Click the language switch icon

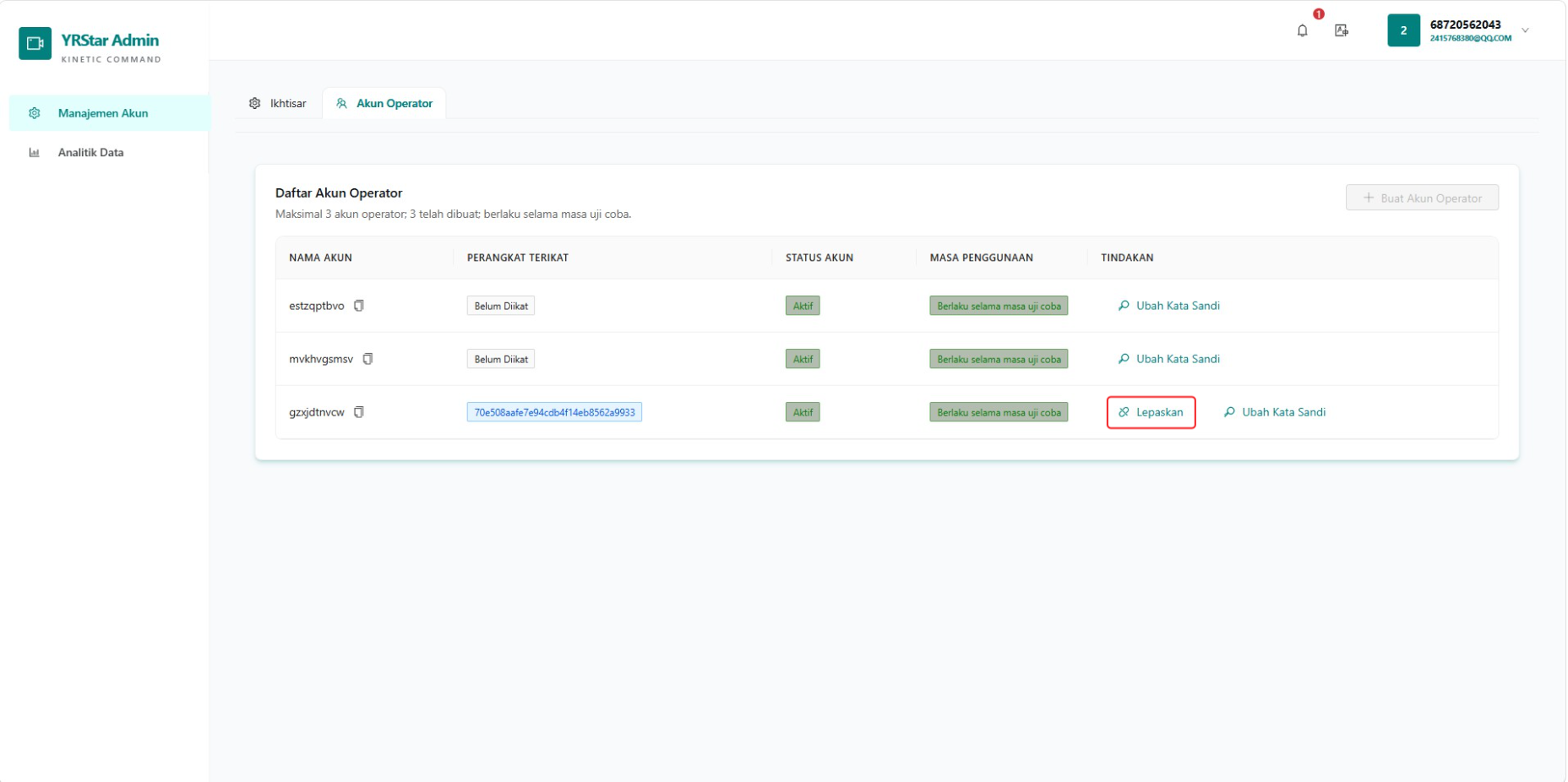[x=1341, y=30]
